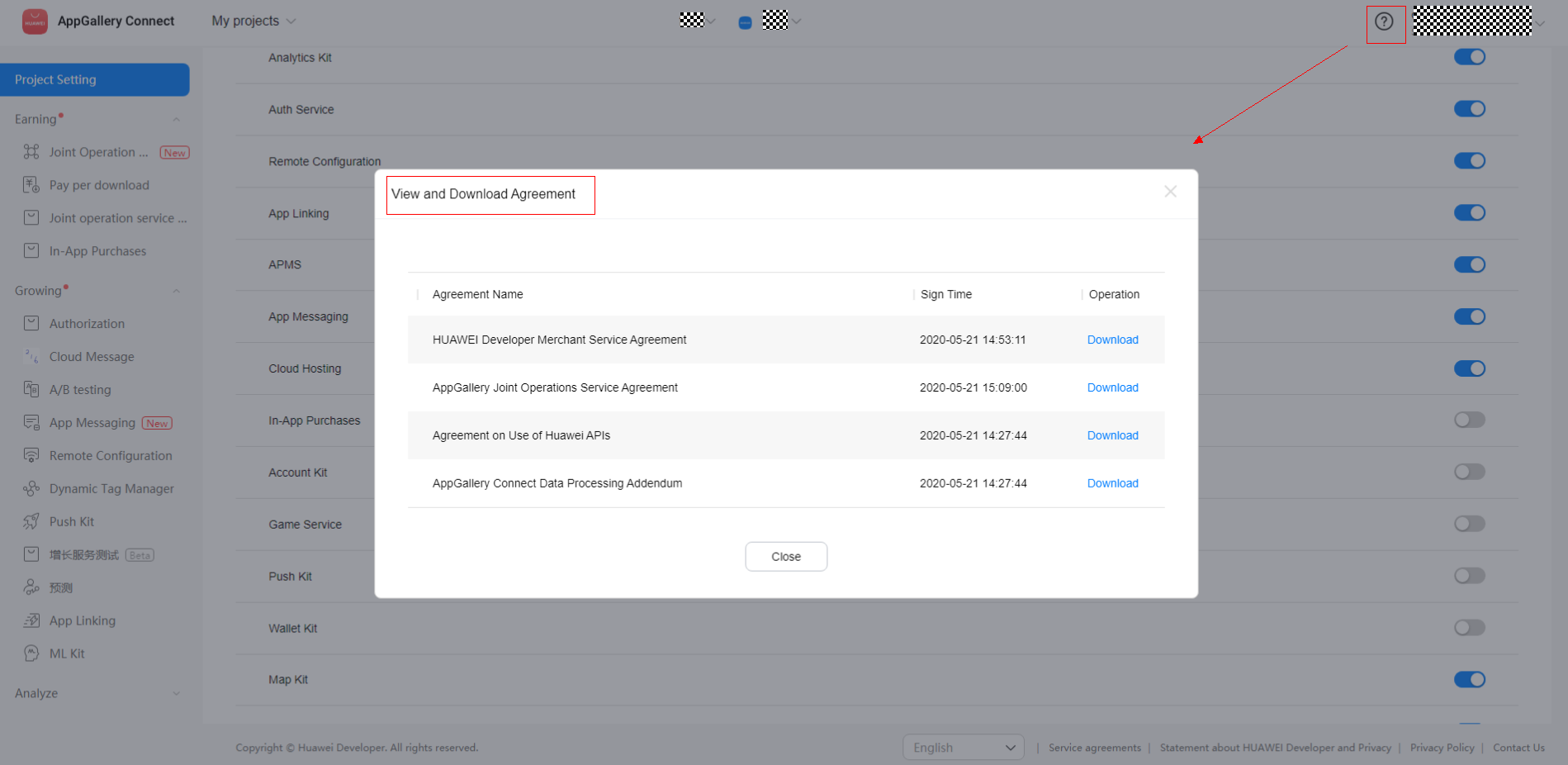Collapse the Earning section
The image size is (1568, 765).
176,120
